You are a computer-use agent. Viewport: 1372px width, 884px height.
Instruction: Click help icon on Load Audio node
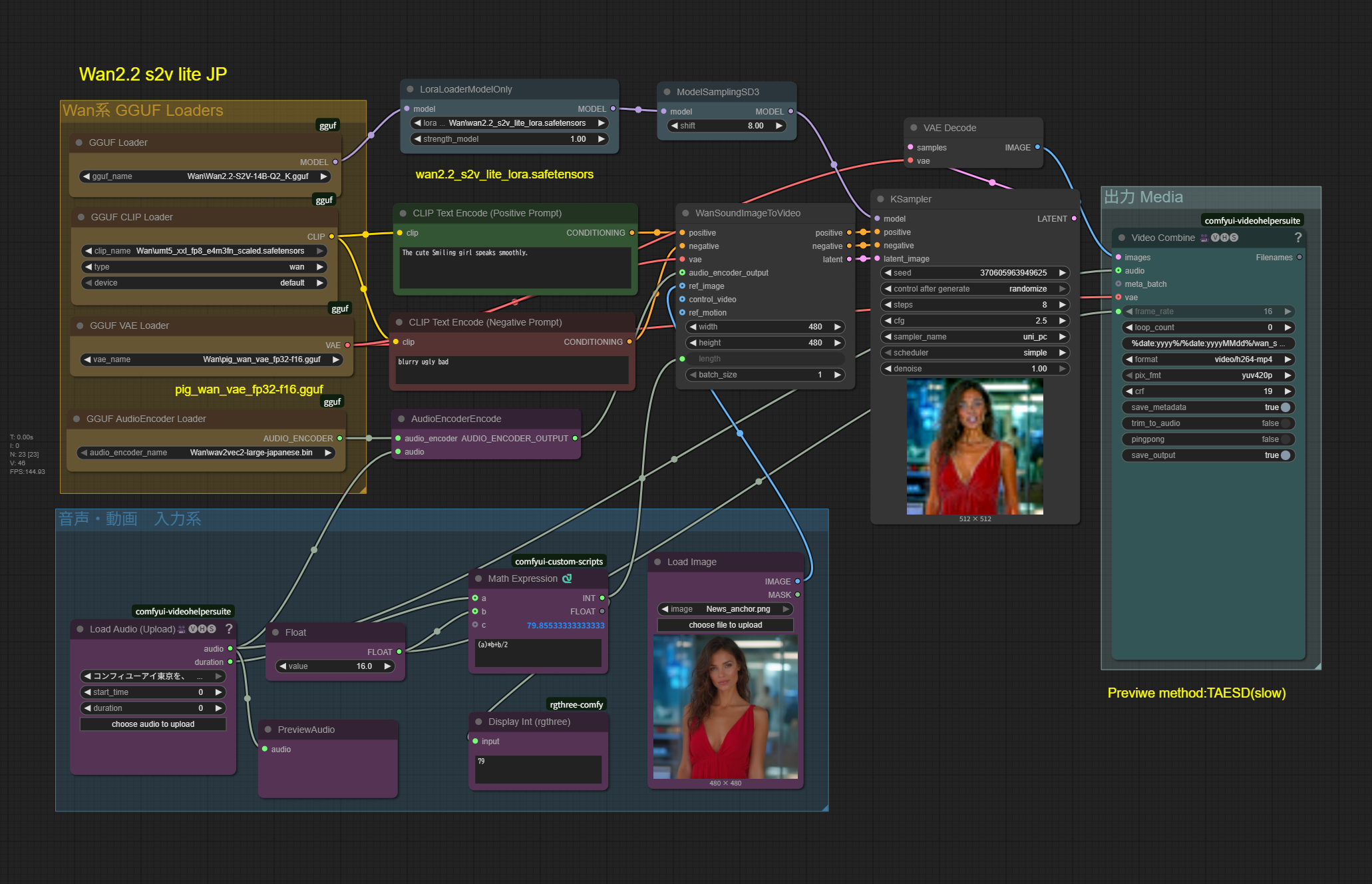pyautogui.click(x=229, y=629)
